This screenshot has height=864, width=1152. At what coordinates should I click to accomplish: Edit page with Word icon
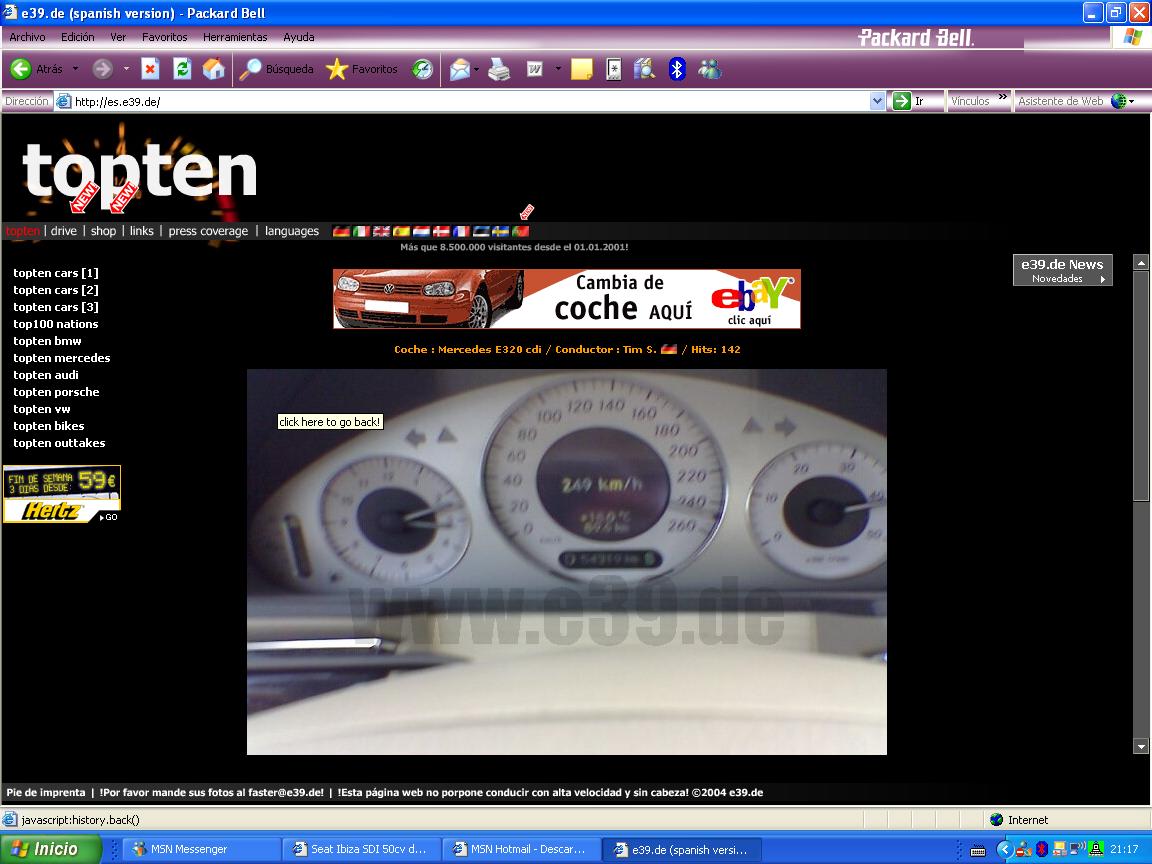click(x=535, y=69)
